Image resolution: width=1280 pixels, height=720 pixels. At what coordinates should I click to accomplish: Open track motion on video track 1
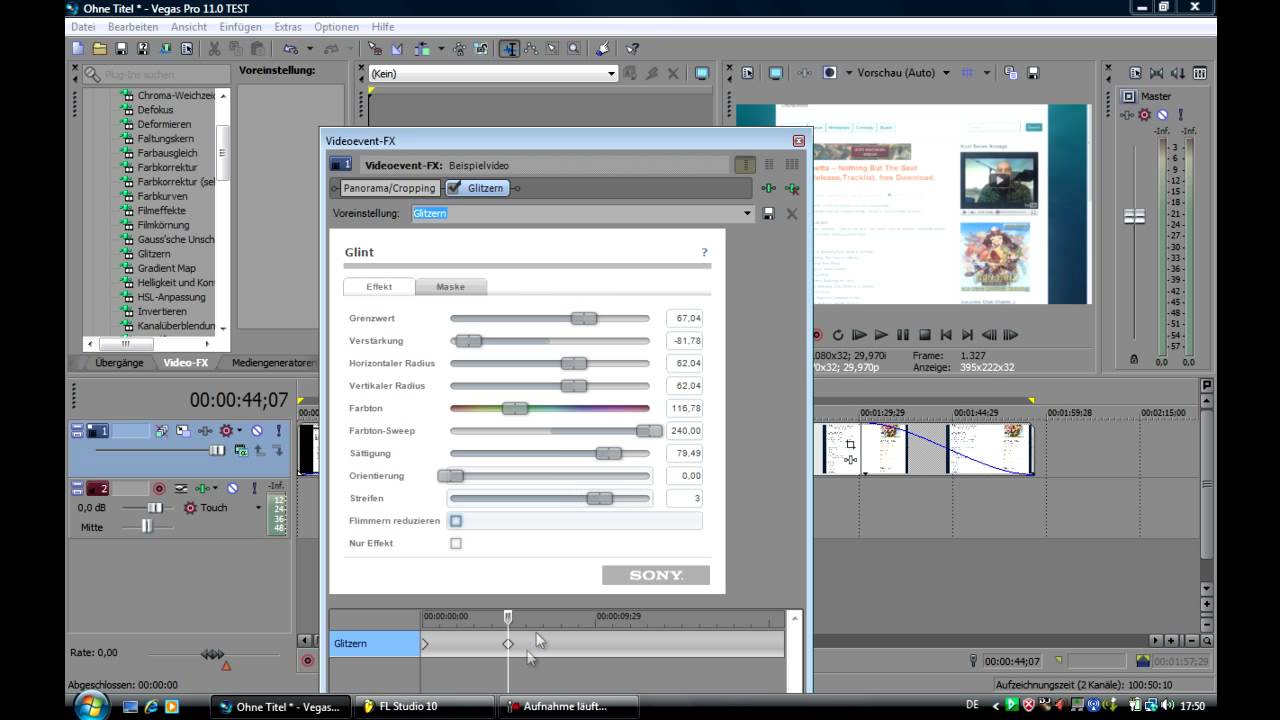click(x=161, y=431)
